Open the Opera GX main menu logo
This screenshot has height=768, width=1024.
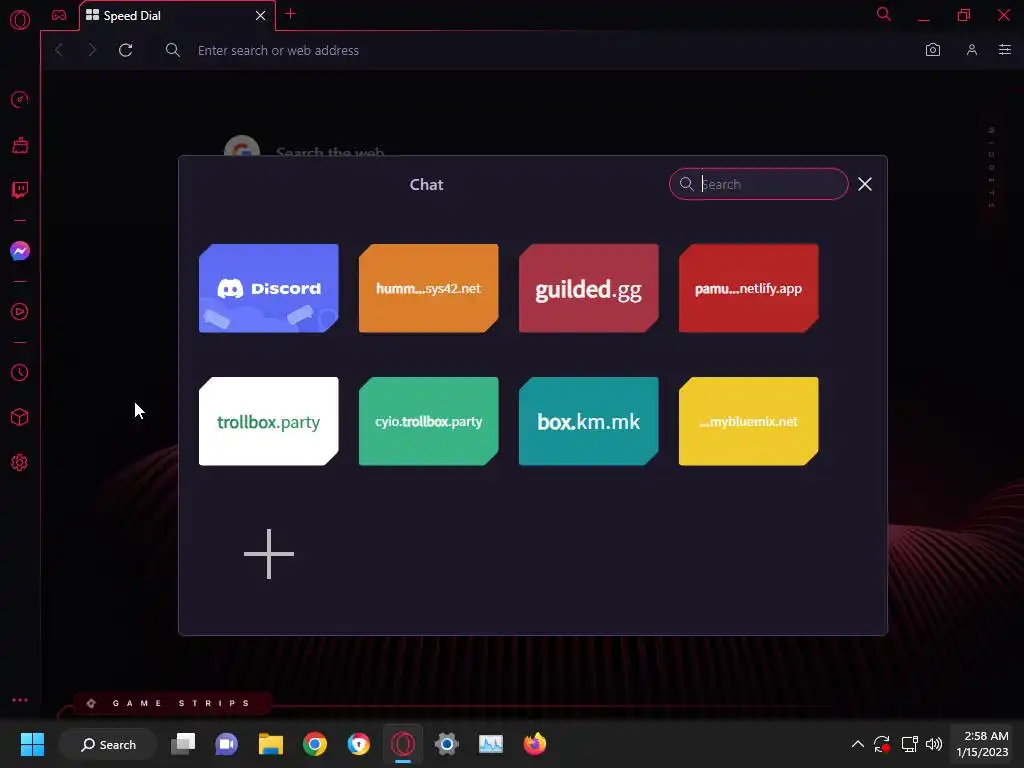click(x=20, y=20)
